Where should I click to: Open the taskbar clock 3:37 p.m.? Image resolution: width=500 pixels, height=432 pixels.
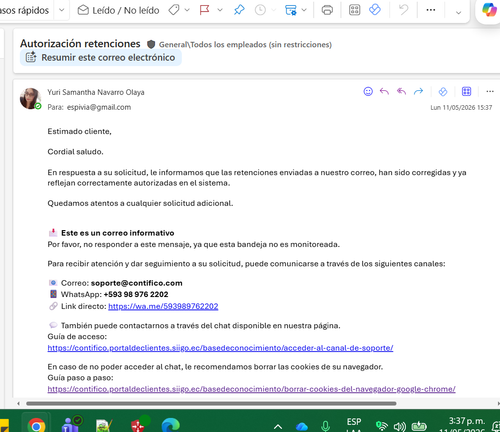click(467, 421)
